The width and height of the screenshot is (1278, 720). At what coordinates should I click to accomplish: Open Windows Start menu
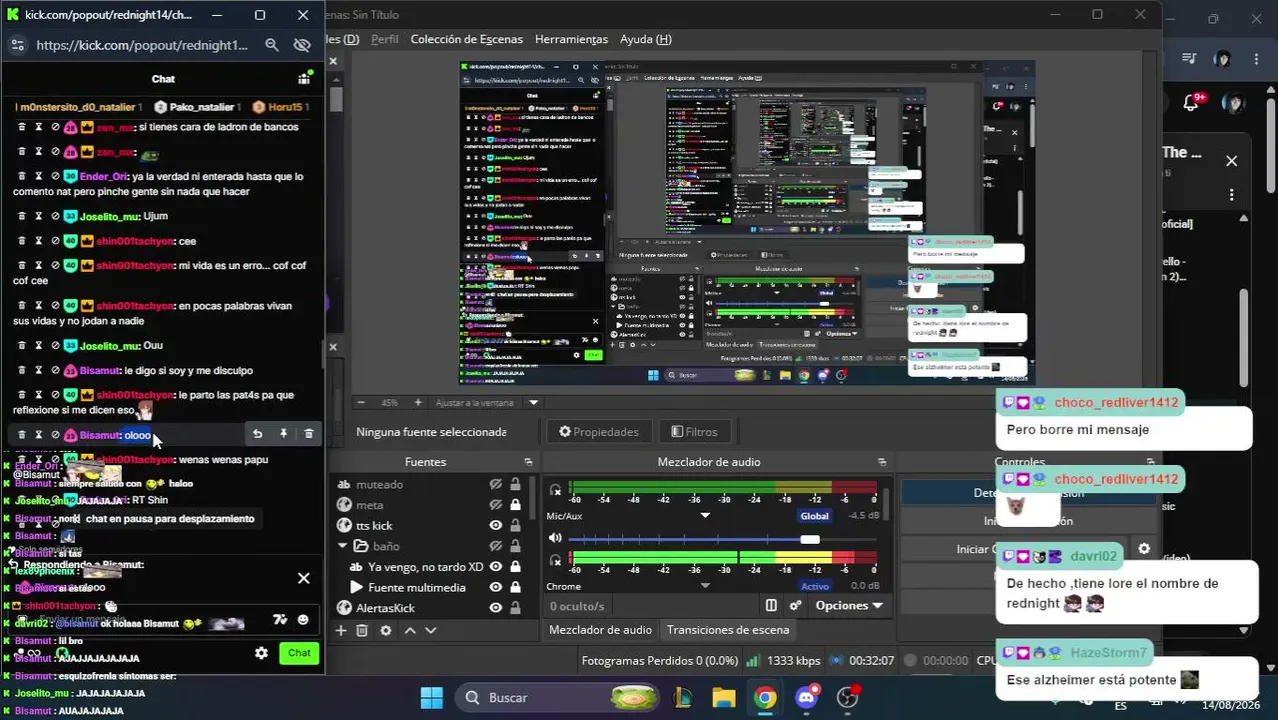[x=431, y=697]
